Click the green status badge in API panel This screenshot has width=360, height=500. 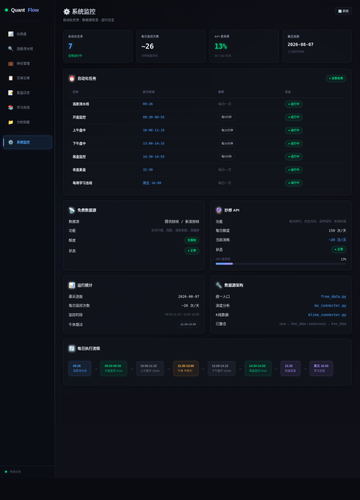coord(339,249)
